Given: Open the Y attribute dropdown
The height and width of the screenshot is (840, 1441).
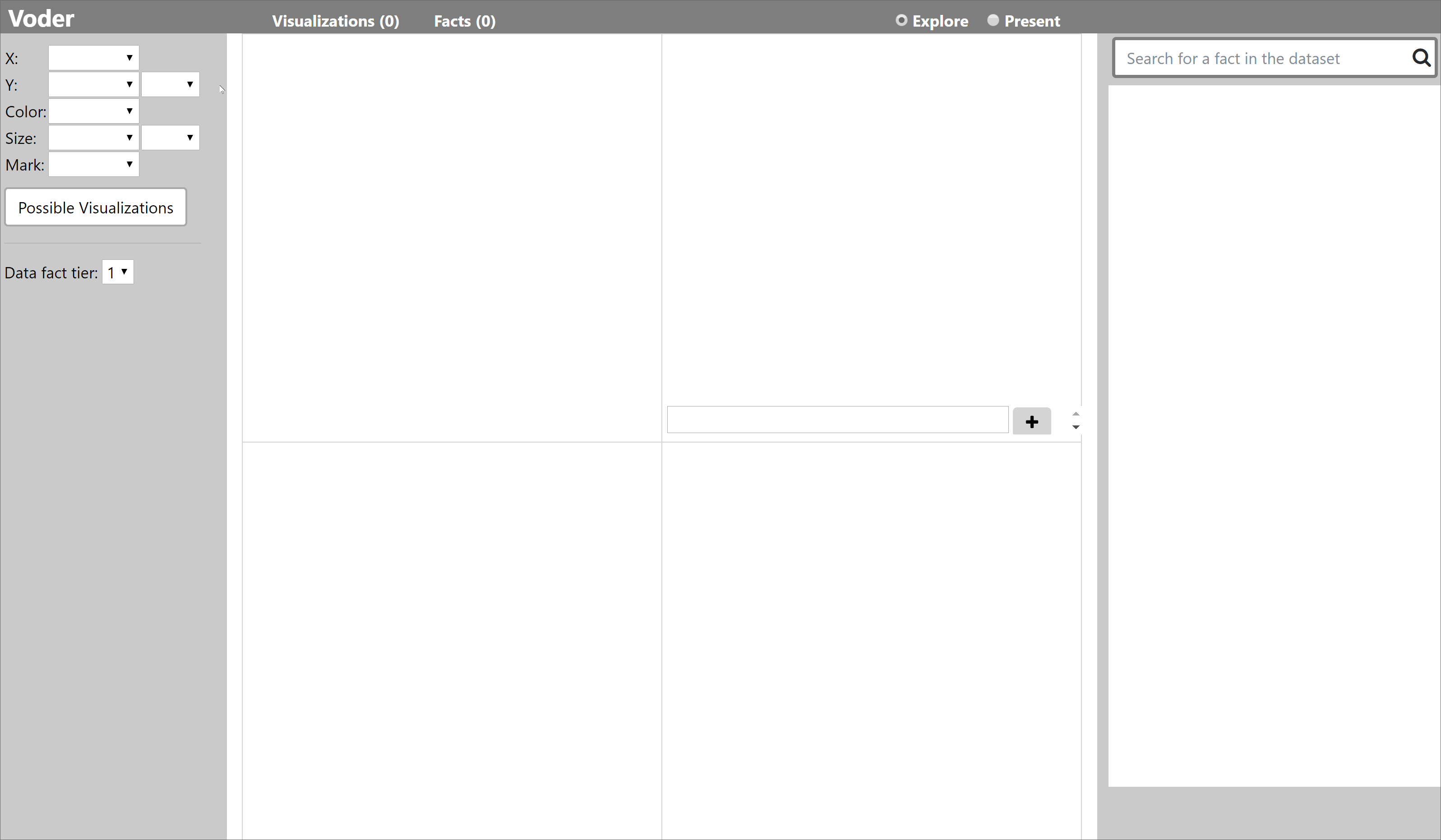Looking at the screenshot, I should [94, 85].
